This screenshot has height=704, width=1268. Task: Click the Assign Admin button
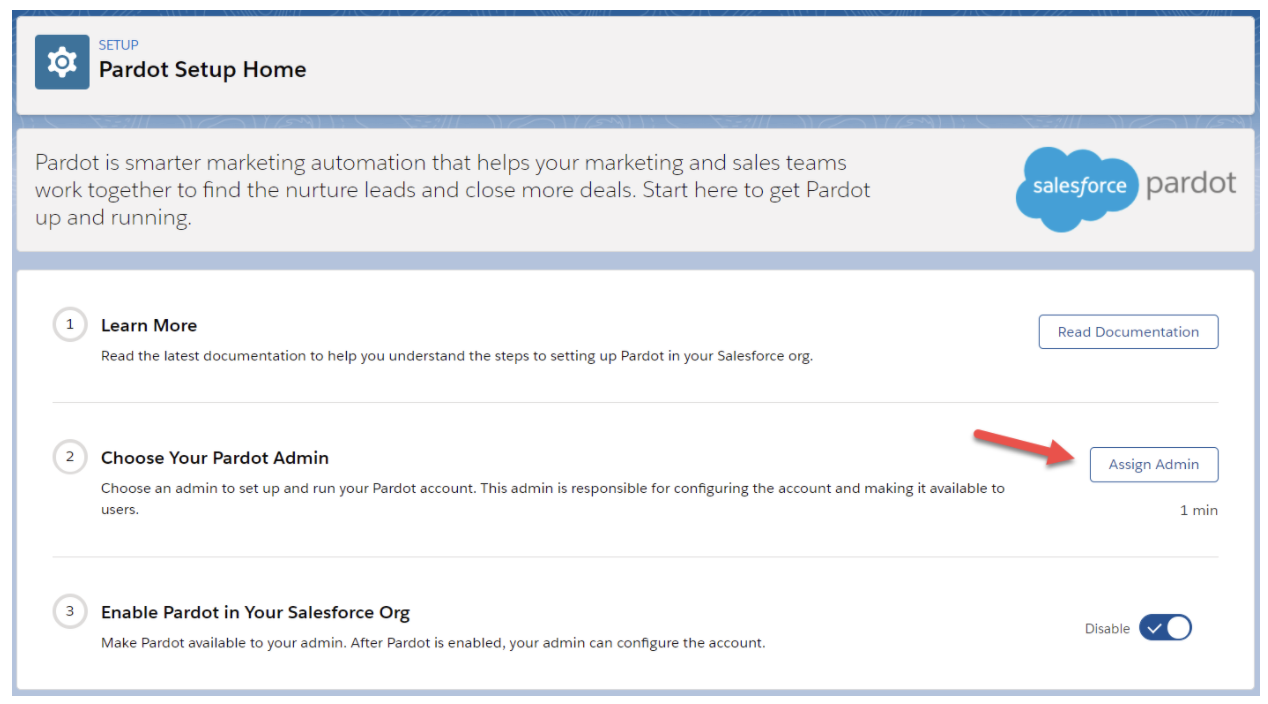click(x=1154, y=464)
